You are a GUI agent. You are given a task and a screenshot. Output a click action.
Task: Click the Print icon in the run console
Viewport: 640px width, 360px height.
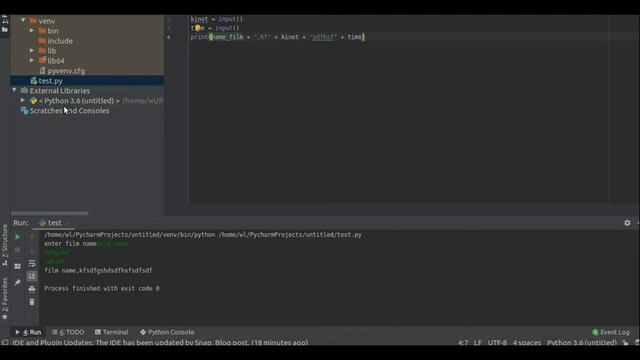click(32, 289)
